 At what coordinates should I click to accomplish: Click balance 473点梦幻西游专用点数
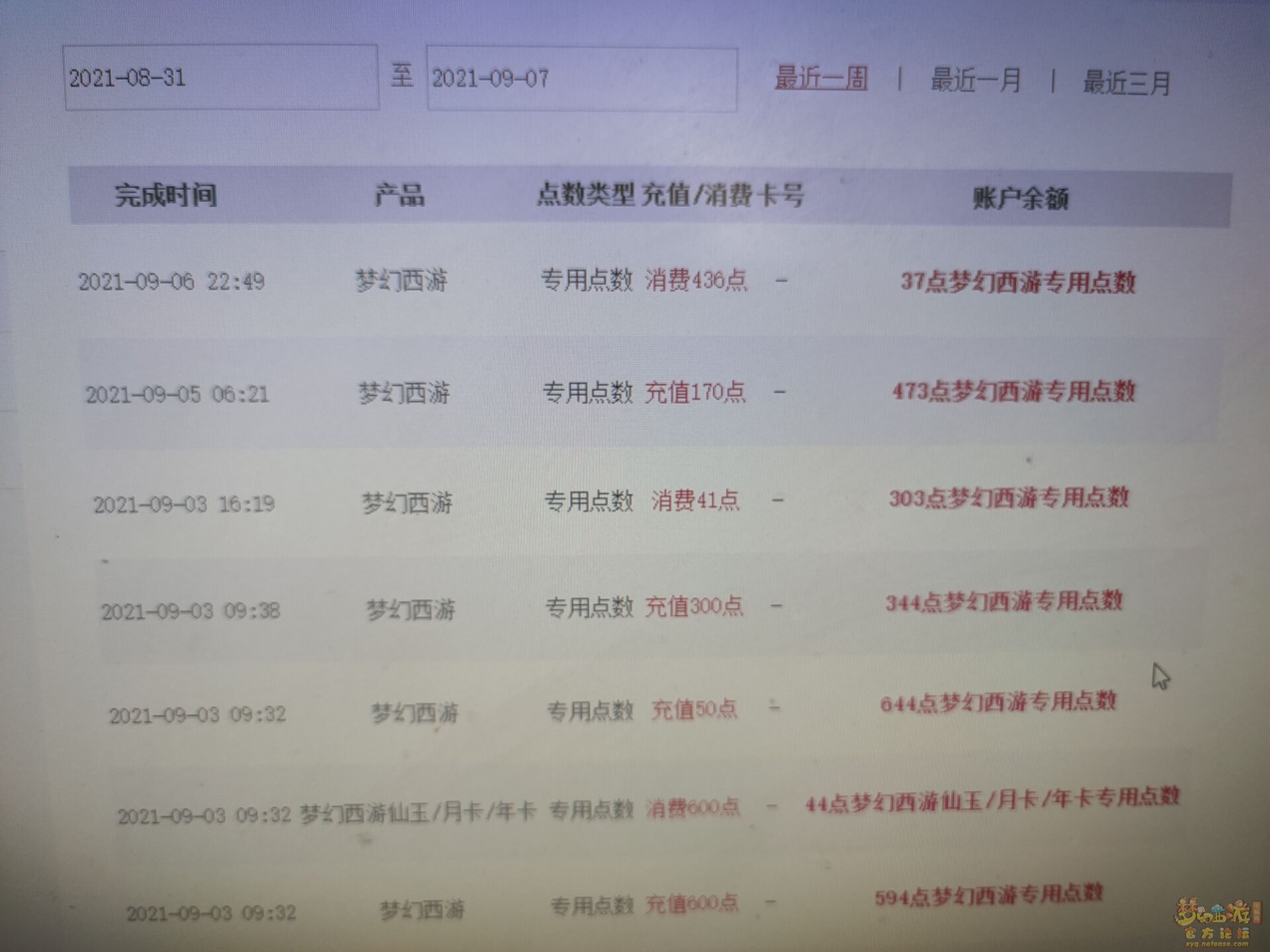point(1013,391)
